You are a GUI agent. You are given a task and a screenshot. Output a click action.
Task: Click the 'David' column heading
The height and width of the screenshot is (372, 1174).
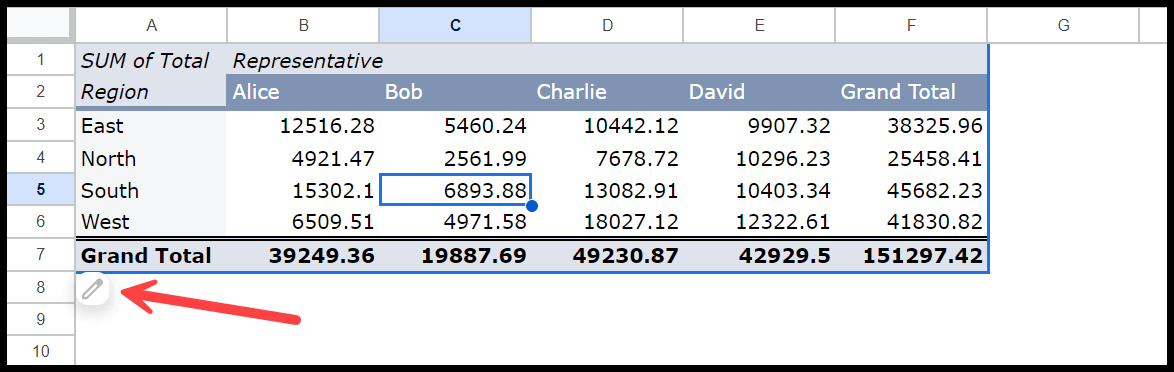[x=759, y=92]
